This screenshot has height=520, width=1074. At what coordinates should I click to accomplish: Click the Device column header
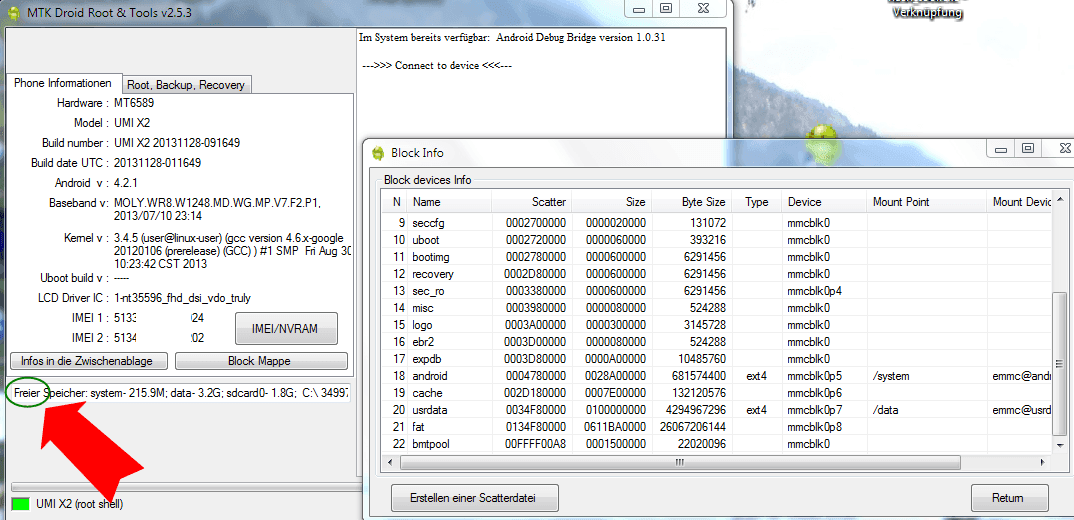tap(824, 202)
